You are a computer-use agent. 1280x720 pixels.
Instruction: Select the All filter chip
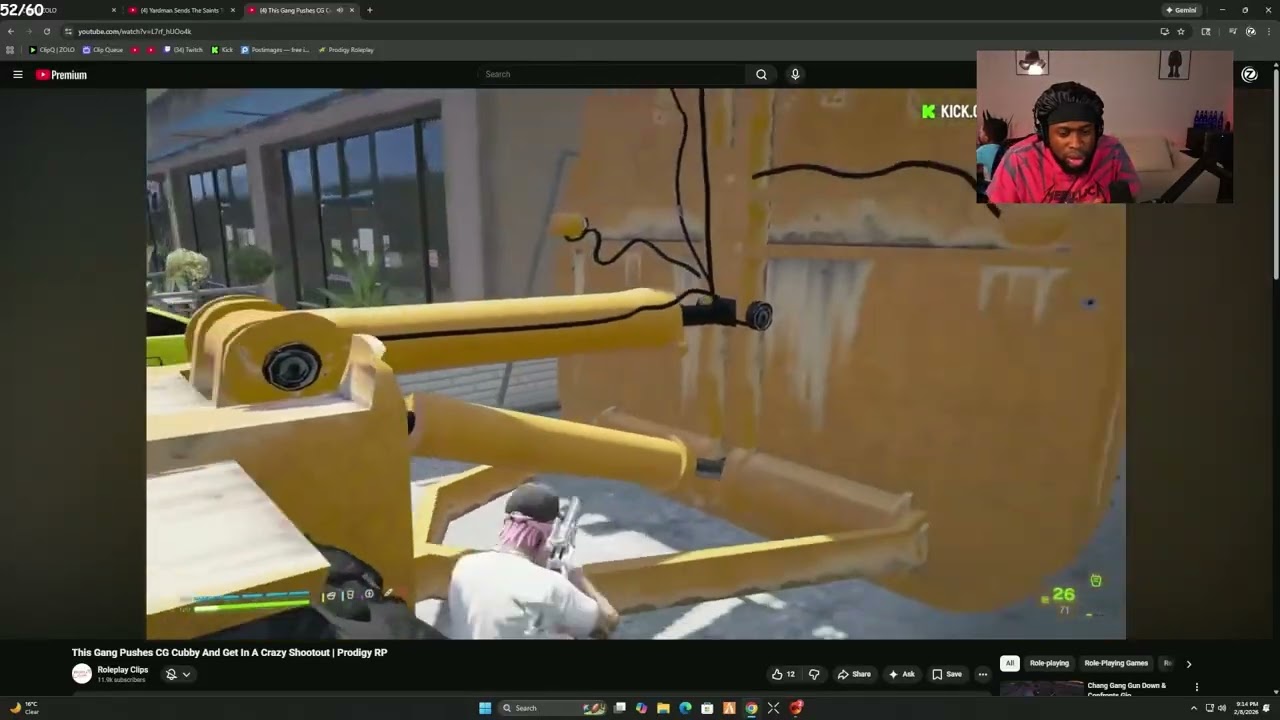click(x=1010, y=663)
